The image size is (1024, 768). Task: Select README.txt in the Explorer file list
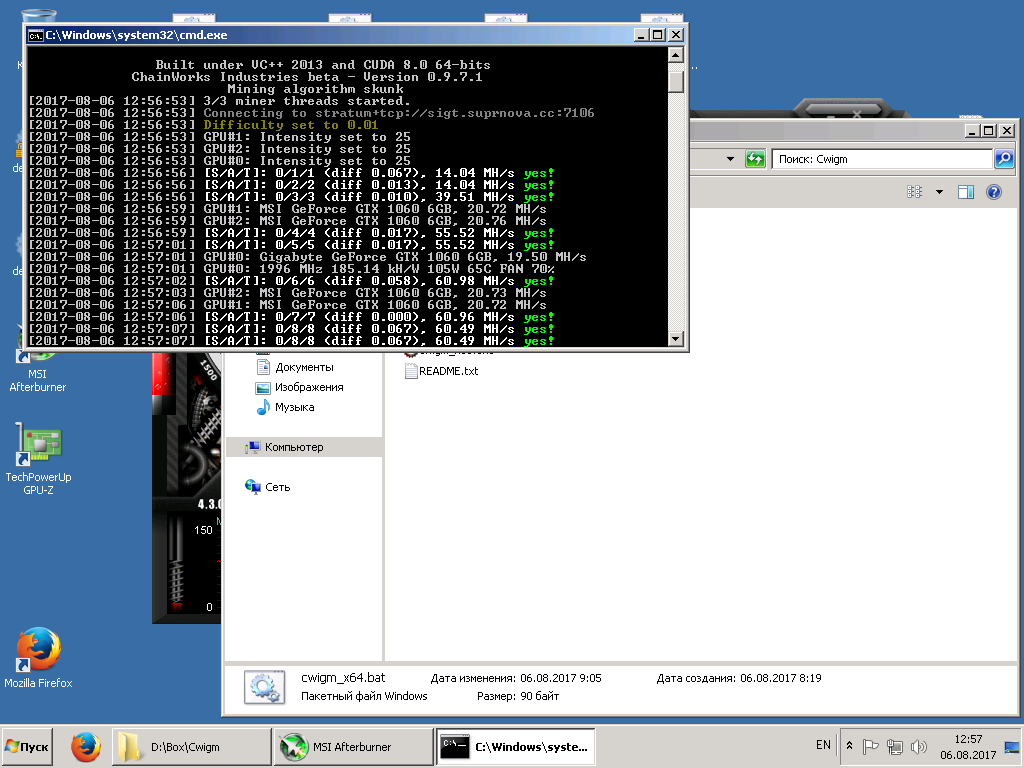click(x=448, y=371)
